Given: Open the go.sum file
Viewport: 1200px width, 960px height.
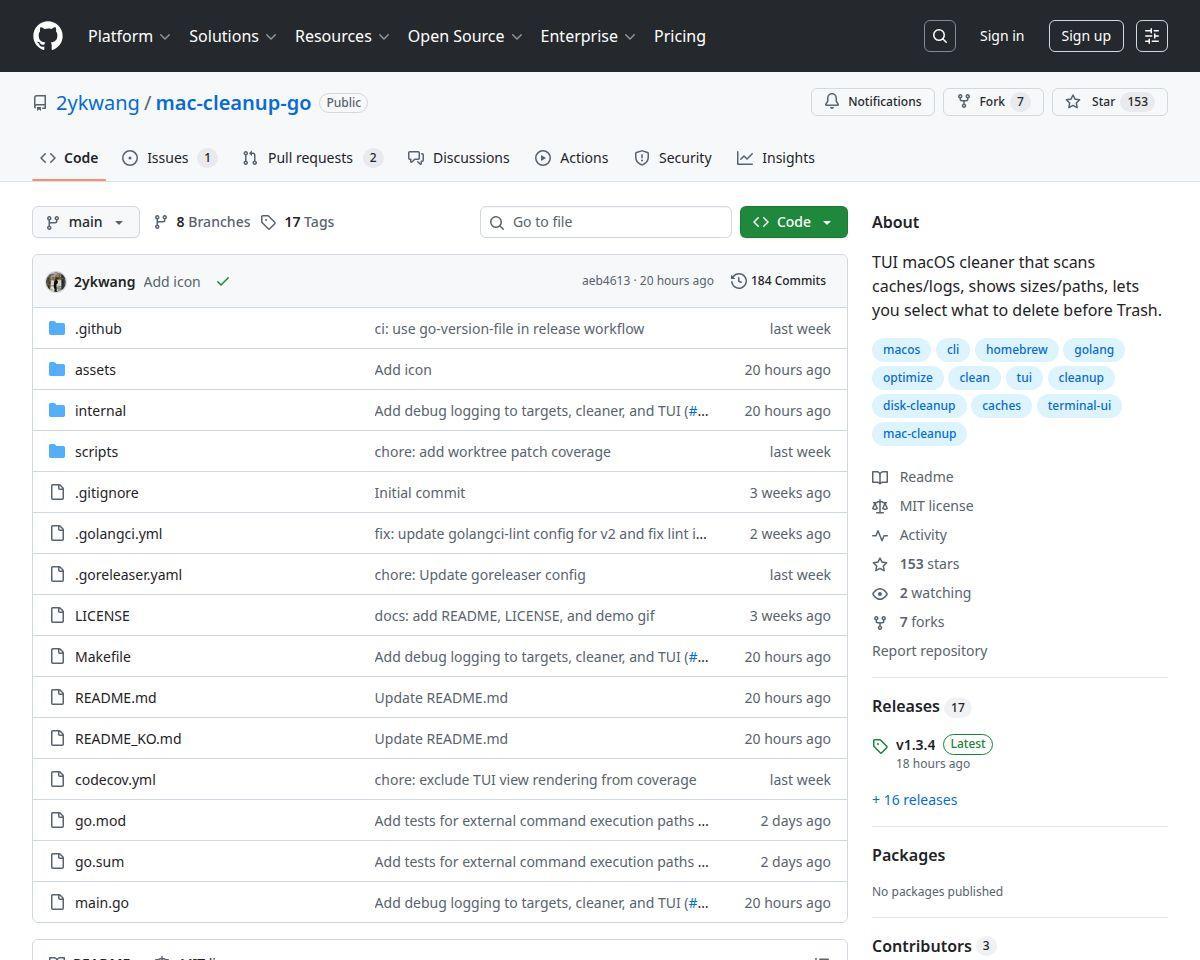Looking at the screenshot, I should [x=99, y=862].
